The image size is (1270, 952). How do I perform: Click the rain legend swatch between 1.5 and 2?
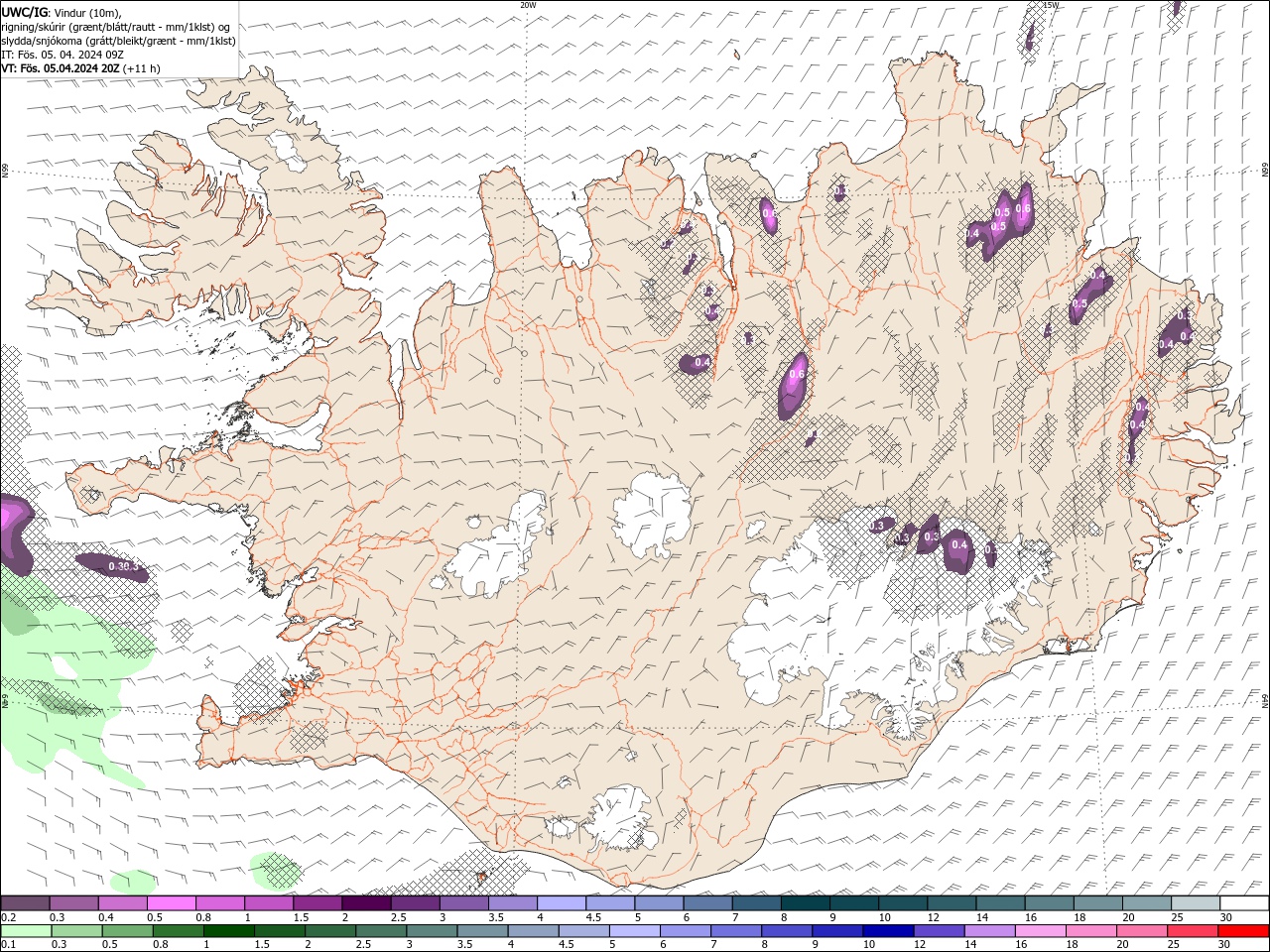279,931
